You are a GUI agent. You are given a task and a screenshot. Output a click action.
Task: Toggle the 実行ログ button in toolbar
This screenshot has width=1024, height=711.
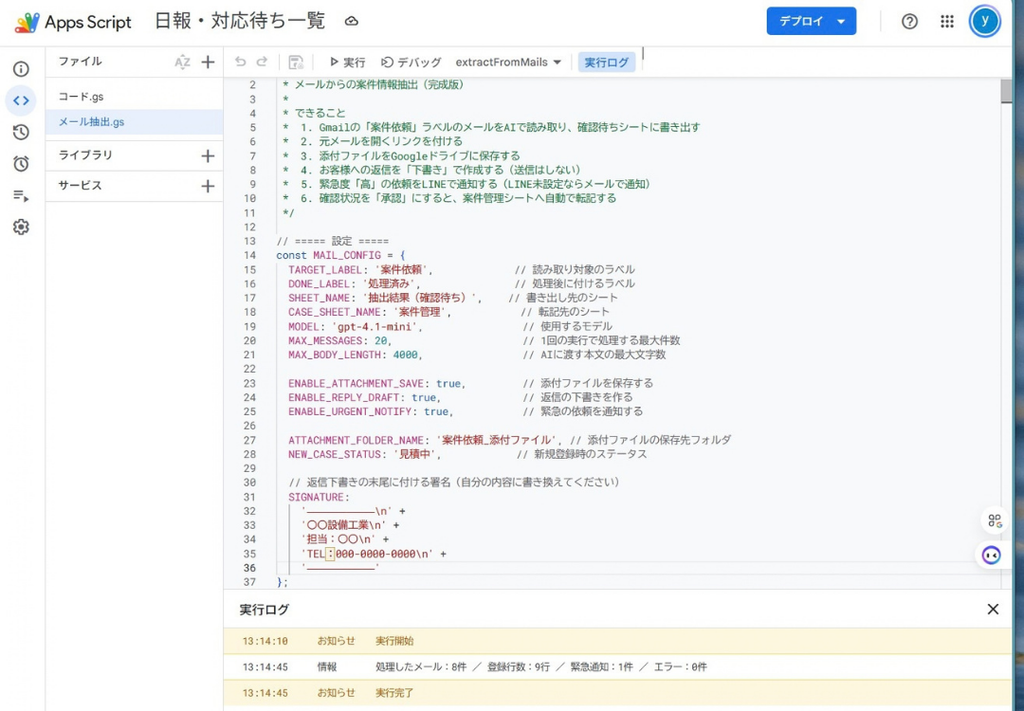(x=606, y=62)
